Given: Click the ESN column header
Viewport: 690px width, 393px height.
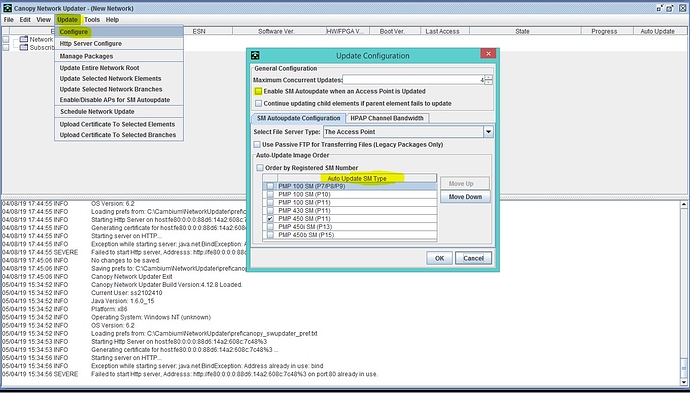Looking at the screenshot, I should tap(199, 31).
